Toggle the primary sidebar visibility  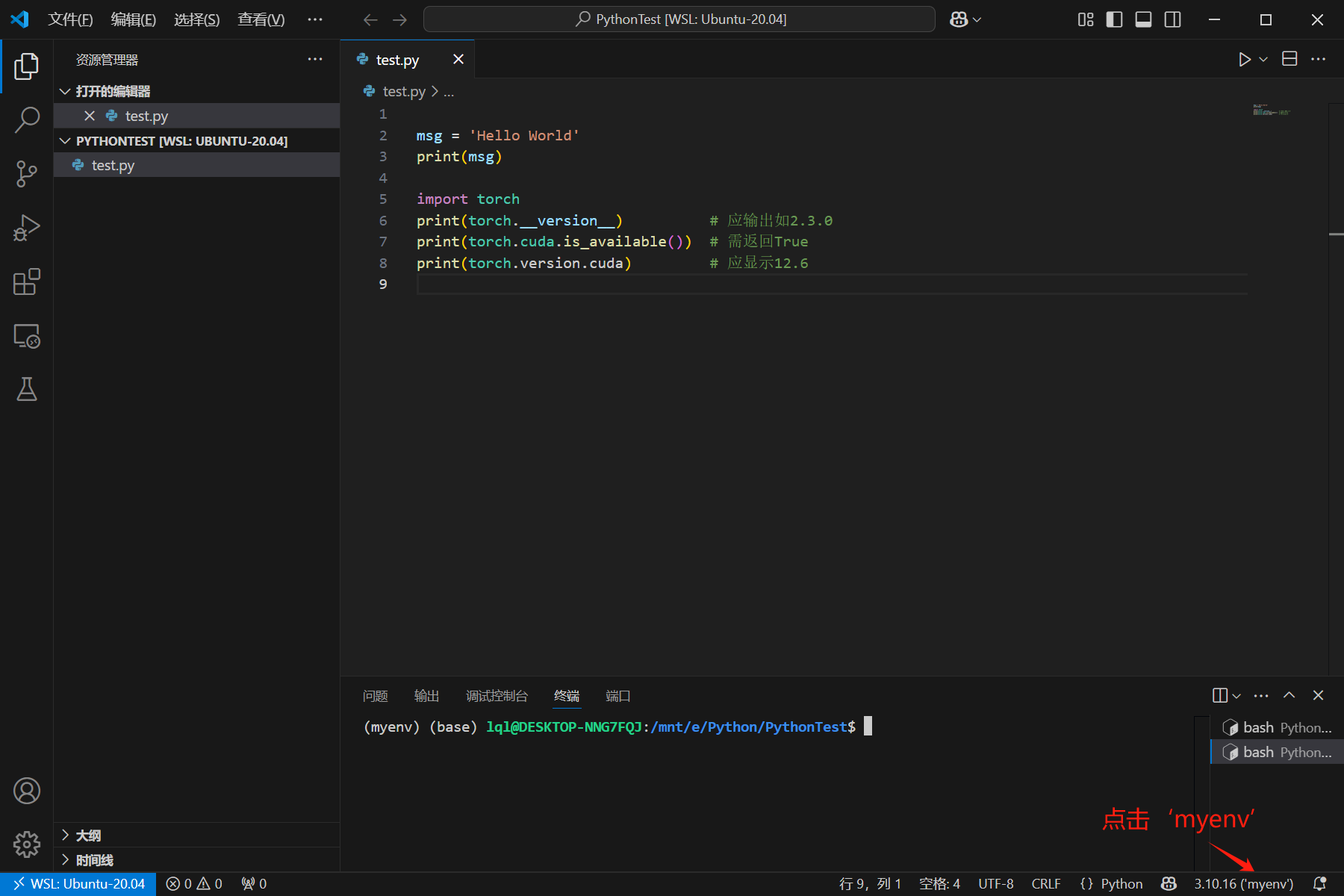(1114, 19)
